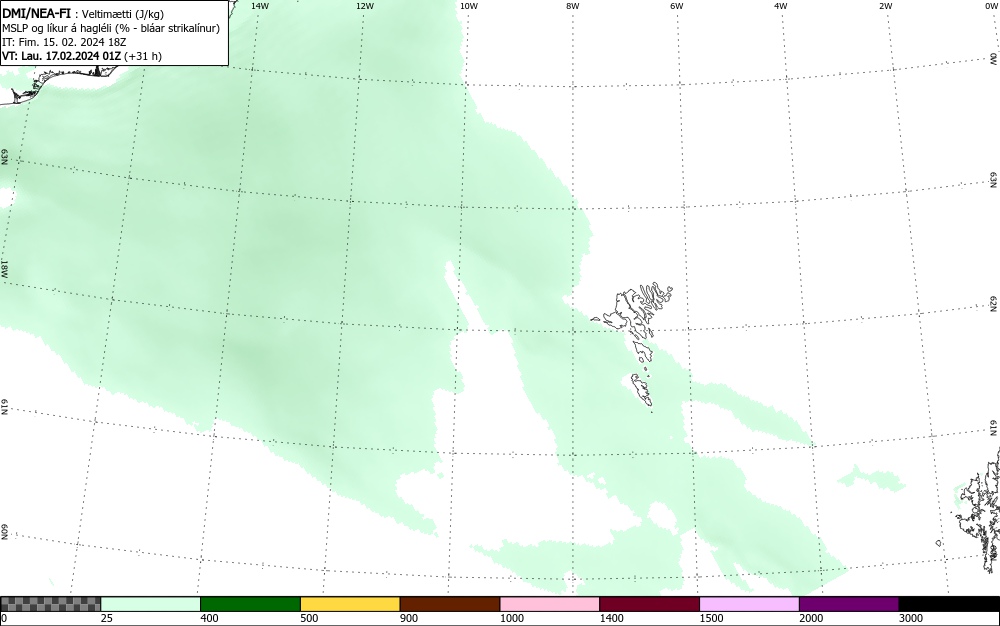The width and height of the screenshot is (1000, 626).
Task: Click the 8W longitude label
Action: tap(573, 6)
